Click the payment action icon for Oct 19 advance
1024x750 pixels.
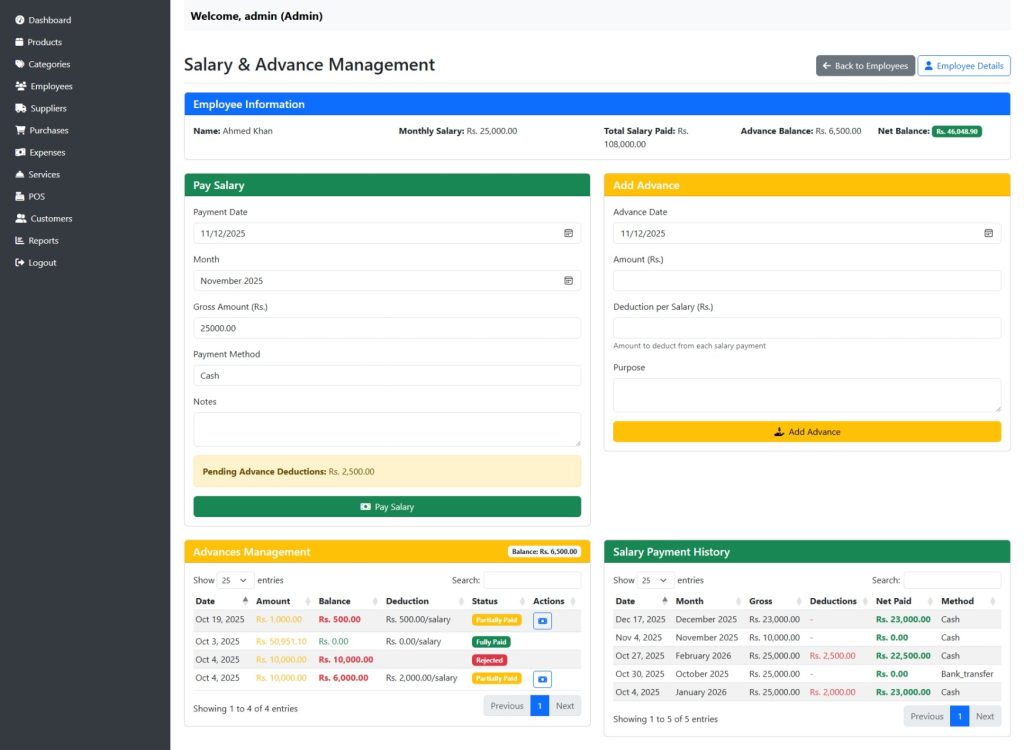tap(542, 621)
